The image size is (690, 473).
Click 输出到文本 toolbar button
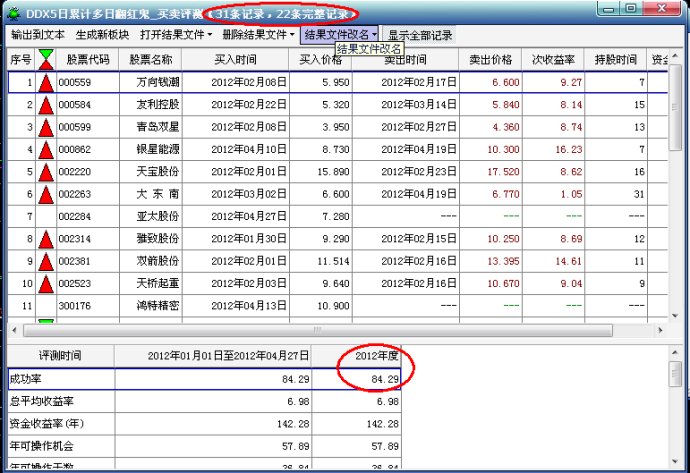click(38, 35)
